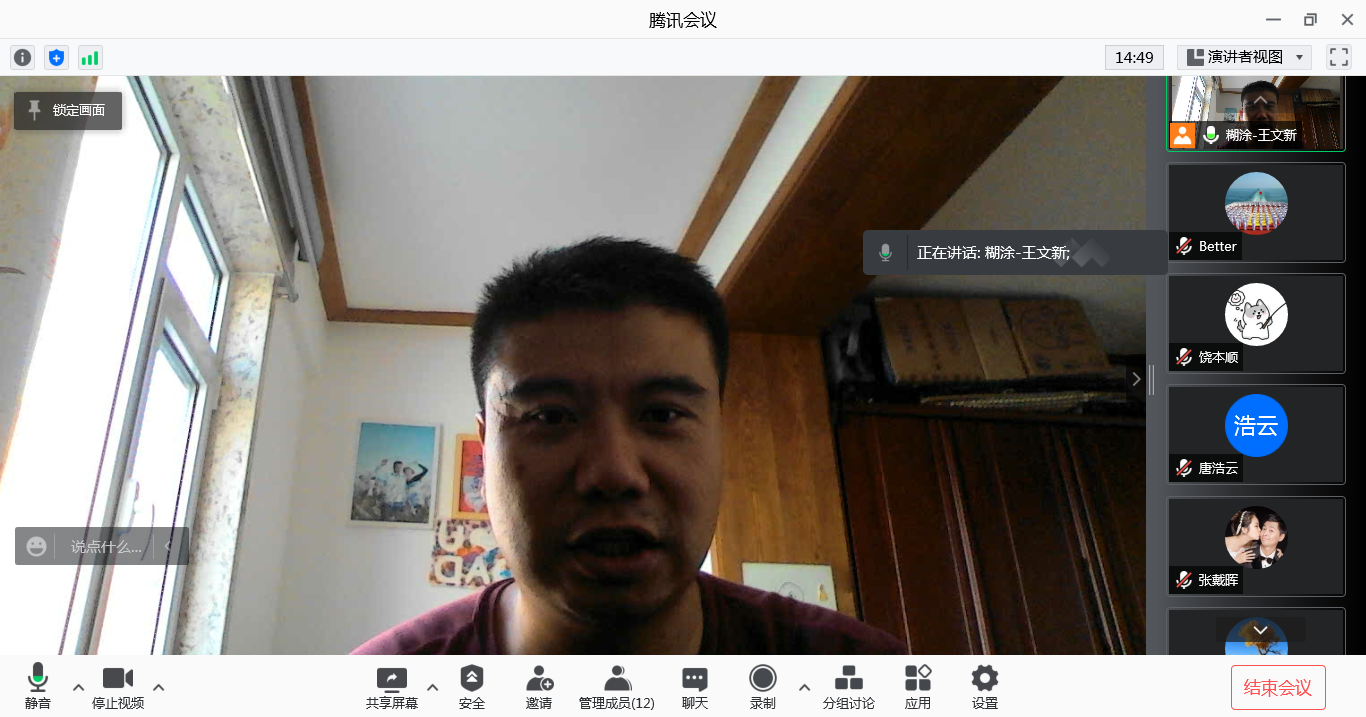
Task: Open Breakout Rooms (分组讨论)
Action: [848, 686]
